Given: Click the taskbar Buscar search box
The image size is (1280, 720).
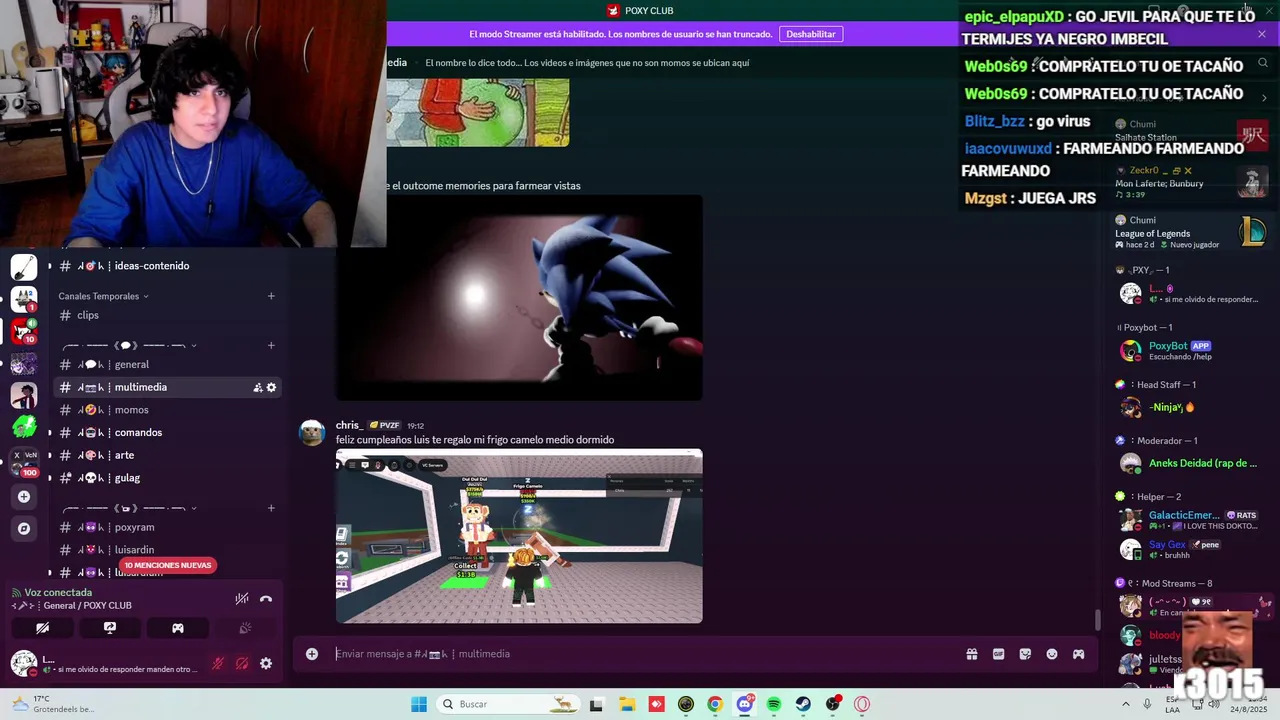Looking at the screenshot, I should tap(508, 704).
